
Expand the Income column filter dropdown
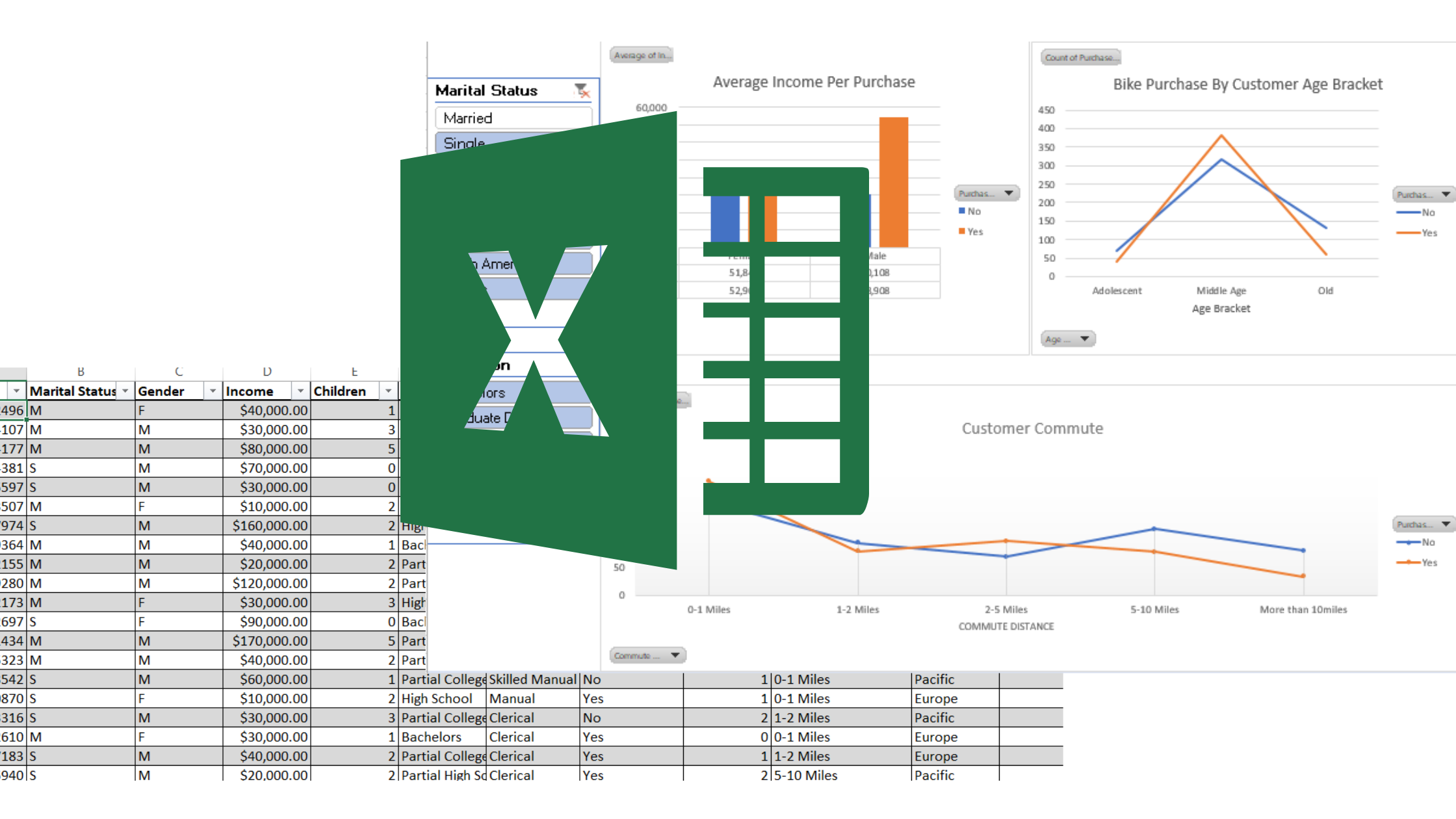[300, 391]
